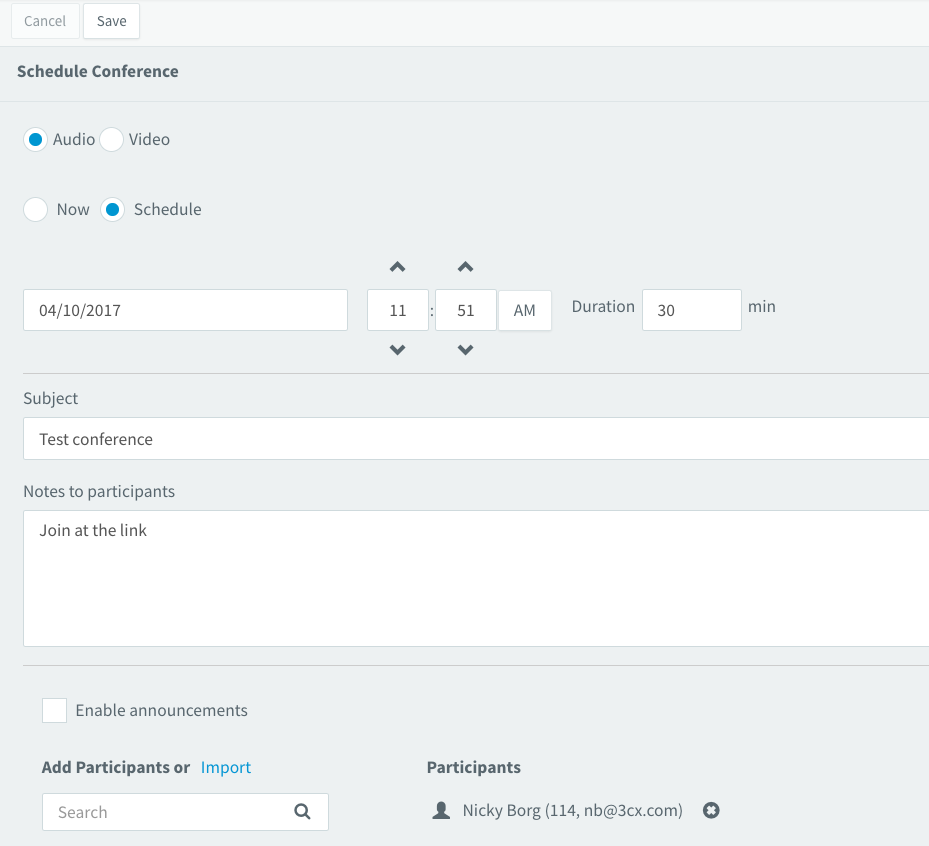This screenshot has width=929, height=846.
Task: Select the Audio conference type
Action: 36,140
